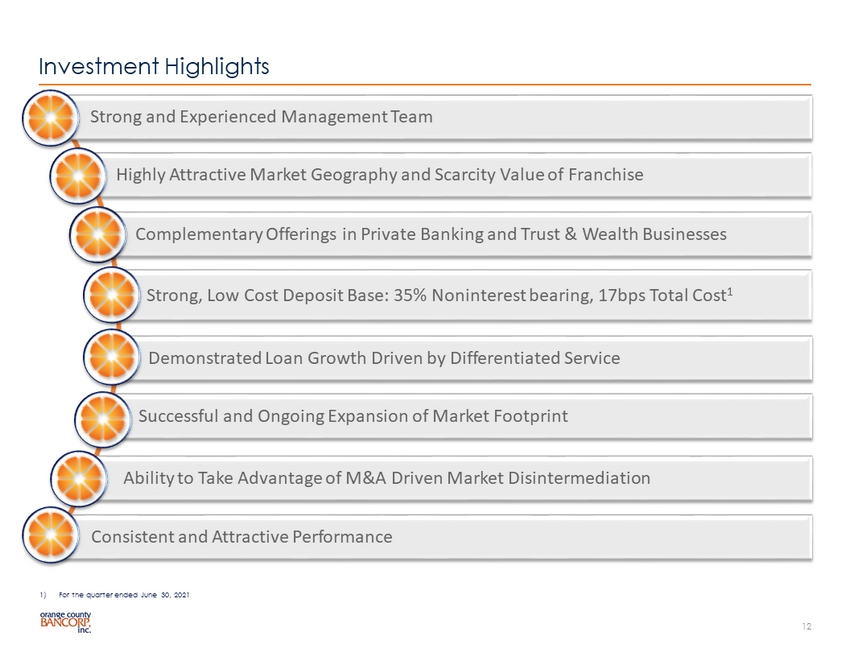850x657 pixels.
Task: Select the Ability to Take Advantage of M&A bar
Action: [x=460, y=478]
